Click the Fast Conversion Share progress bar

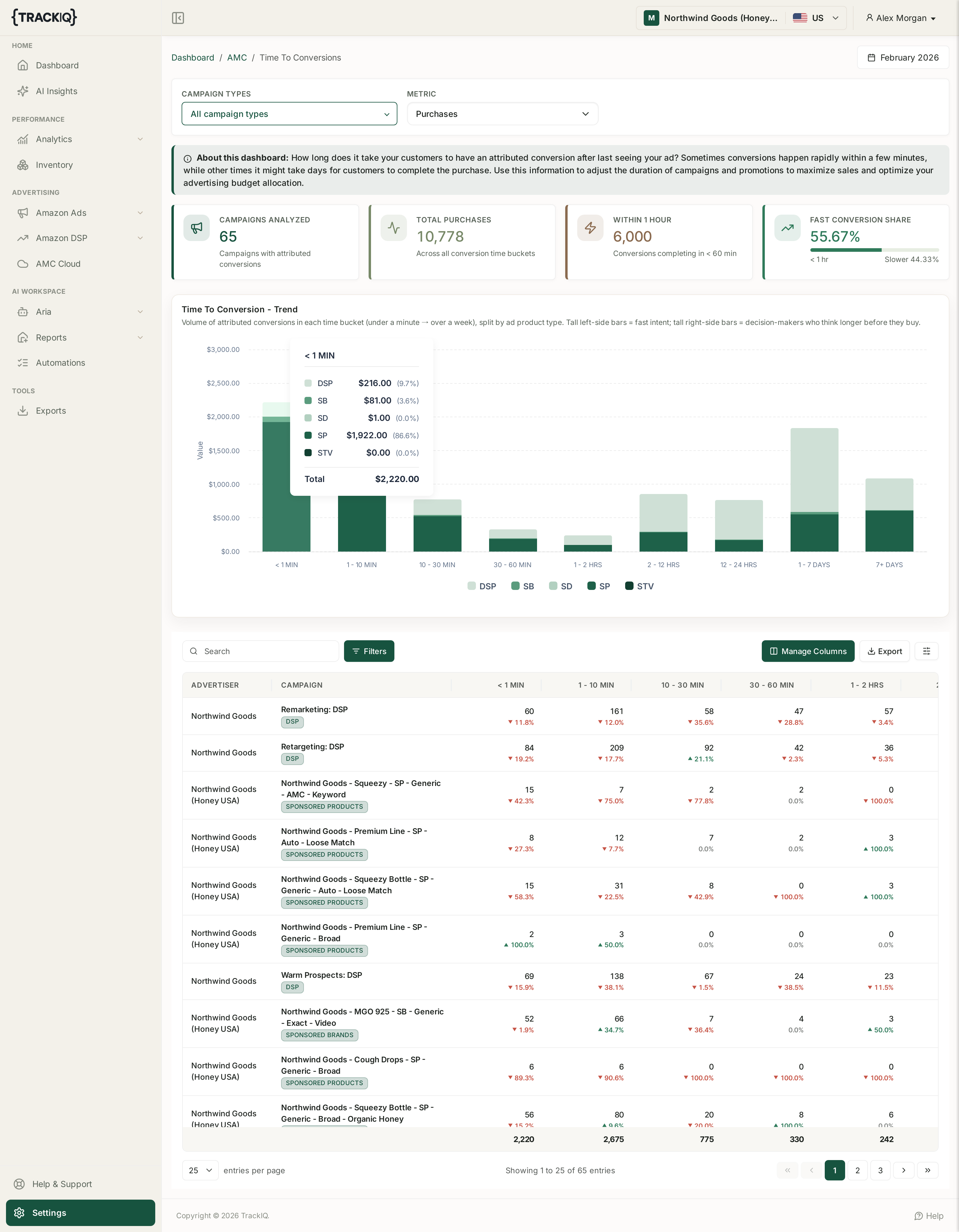coord(874,250)
